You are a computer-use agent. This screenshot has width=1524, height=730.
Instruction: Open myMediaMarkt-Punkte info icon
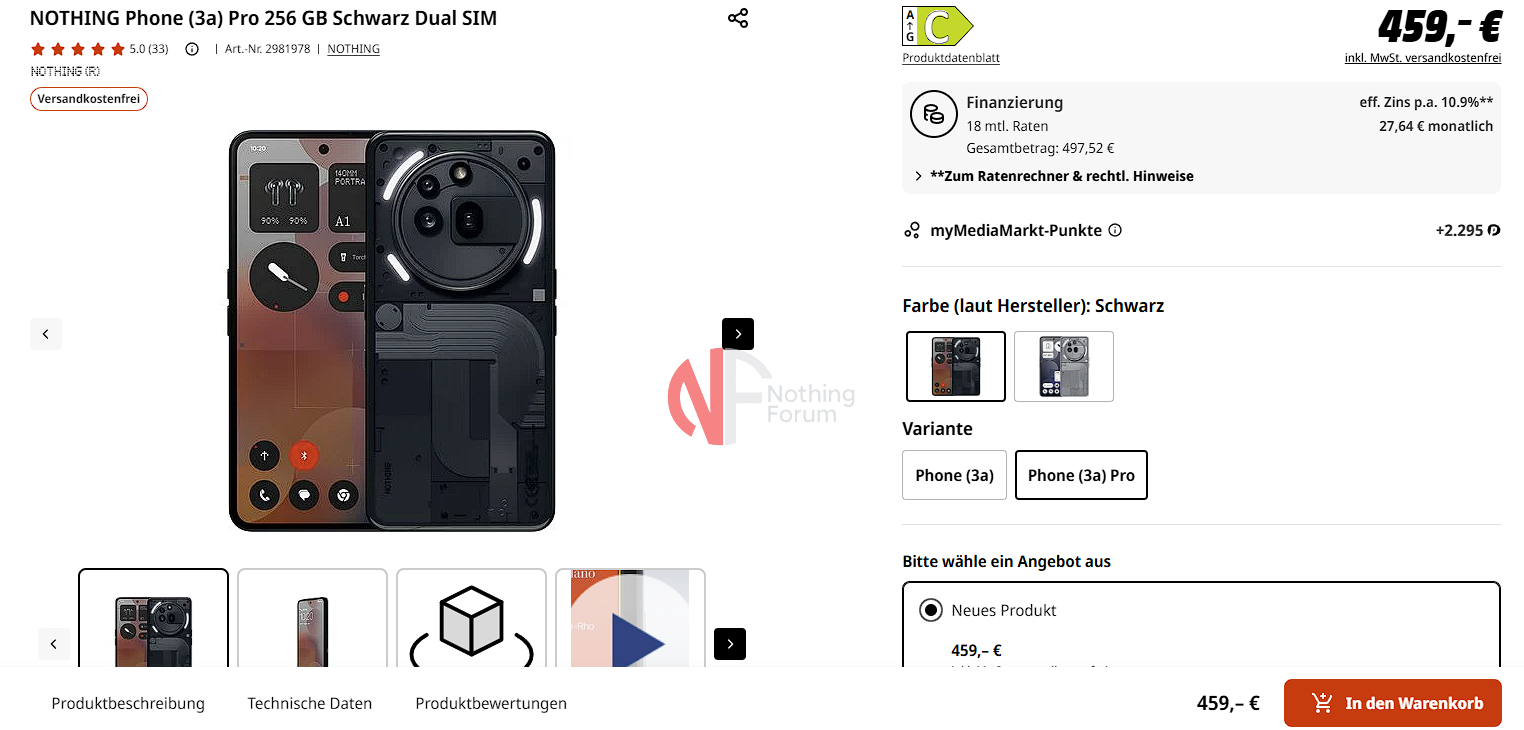point(1115,230)
